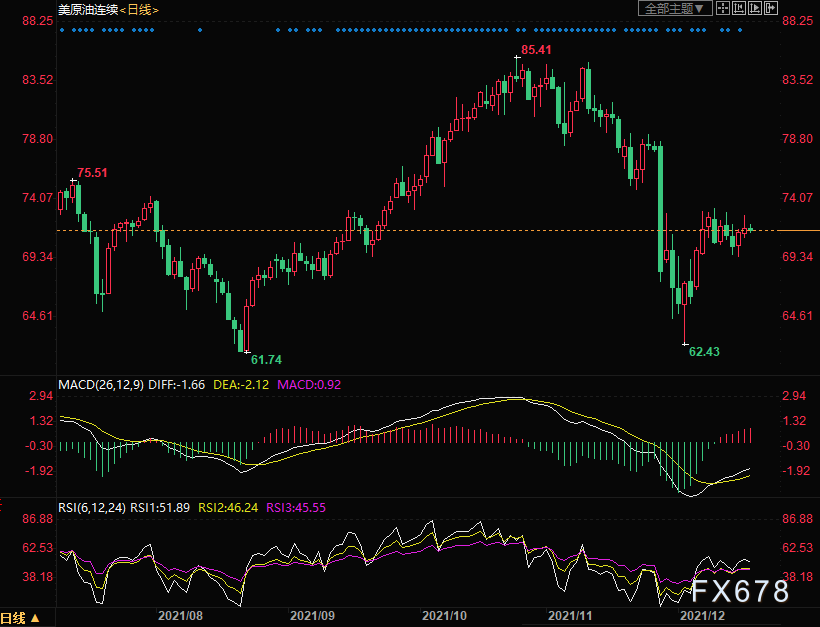Toggle the magenta RSI3:45.55 line label
Viewport: 820px width, 627px height.
296,507
